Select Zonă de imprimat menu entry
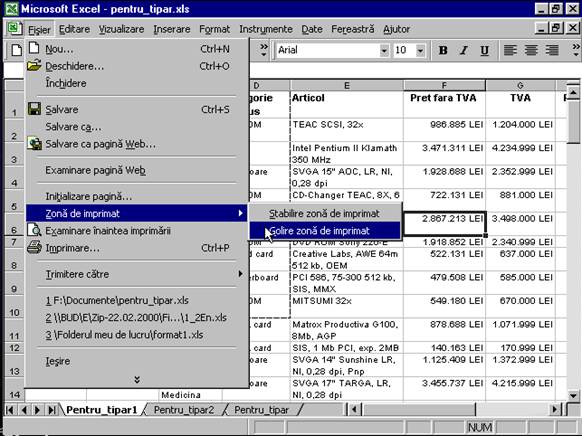Image resolution: width=582 pixels, height=436 pixels. [x=137, y=213]
